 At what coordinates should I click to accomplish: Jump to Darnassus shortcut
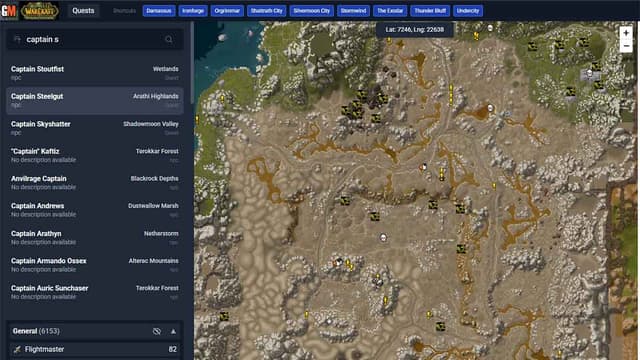click(x=159, y=11)
